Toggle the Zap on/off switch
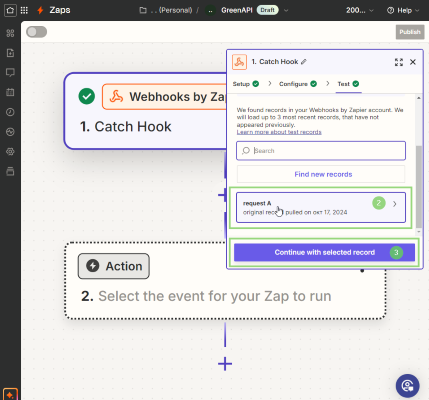The height and width of the screenshot is (400, 429). tap(37, 32)
